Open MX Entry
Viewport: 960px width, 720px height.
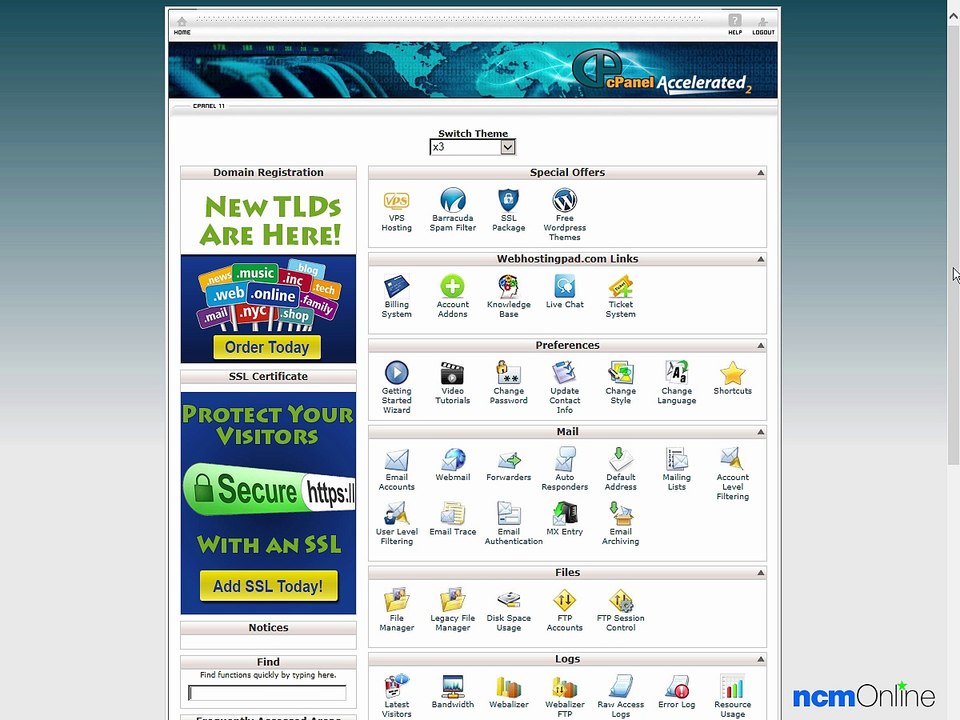pyautogui.click(x=564, y=520)
